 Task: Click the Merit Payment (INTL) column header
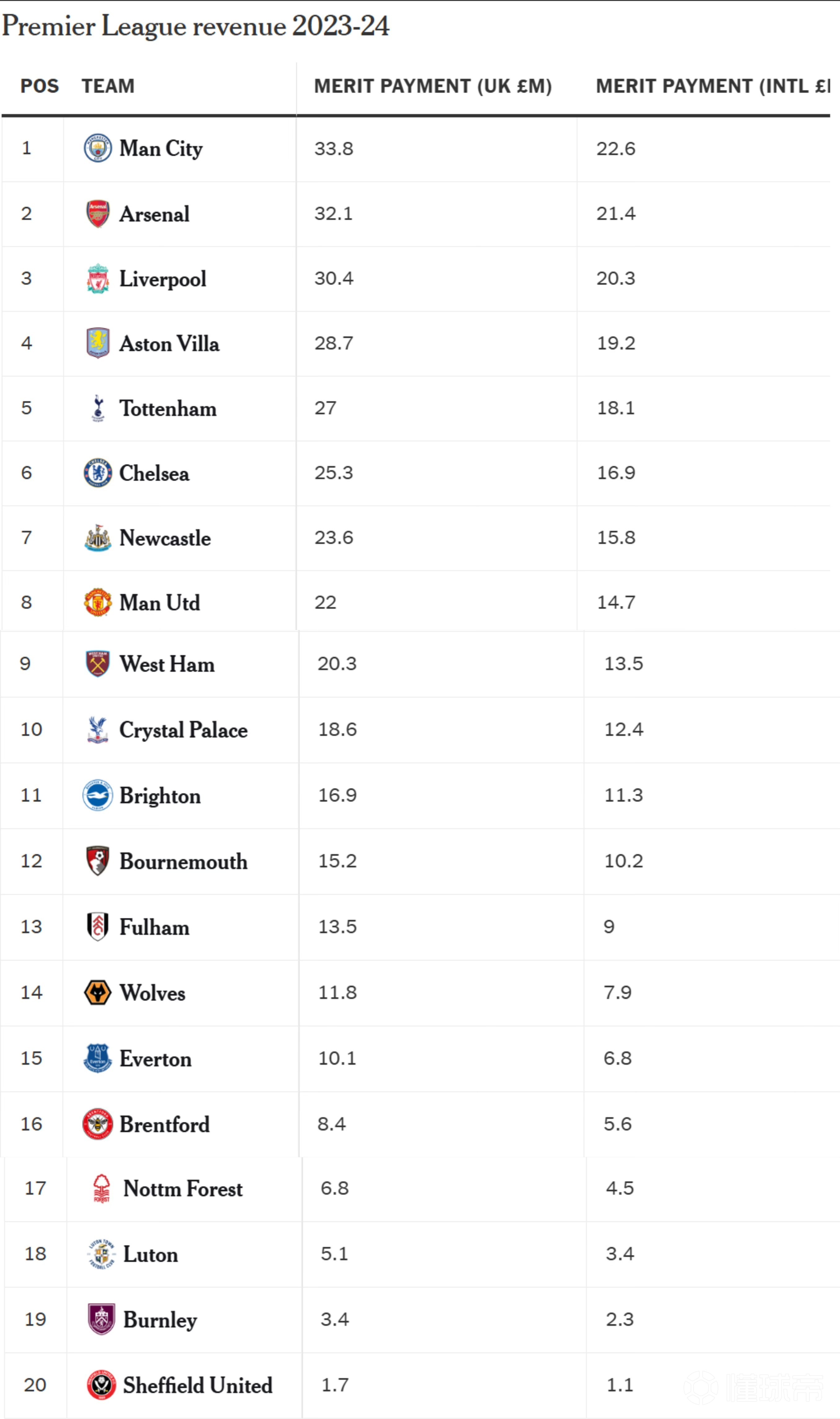[712, 86]
